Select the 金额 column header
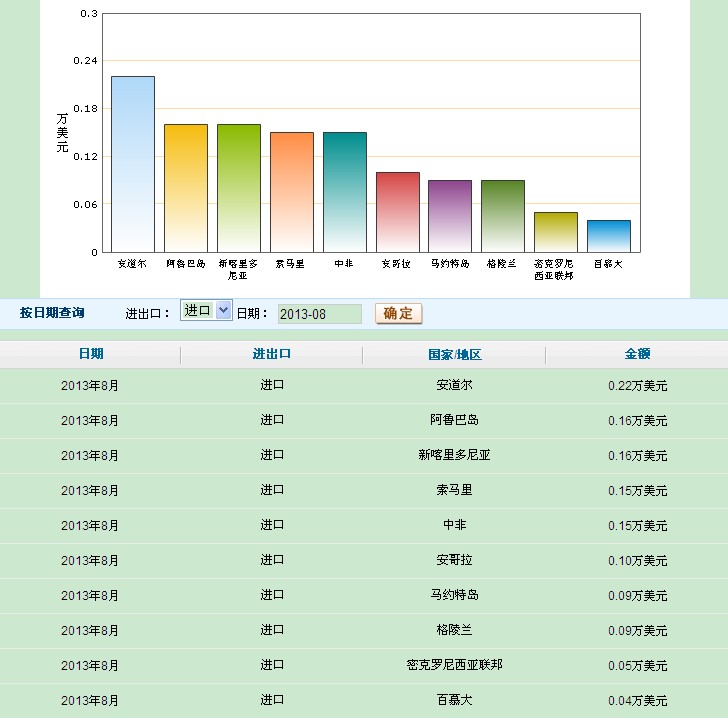Screen dimensions: 728x718 [x=637, y=354]
